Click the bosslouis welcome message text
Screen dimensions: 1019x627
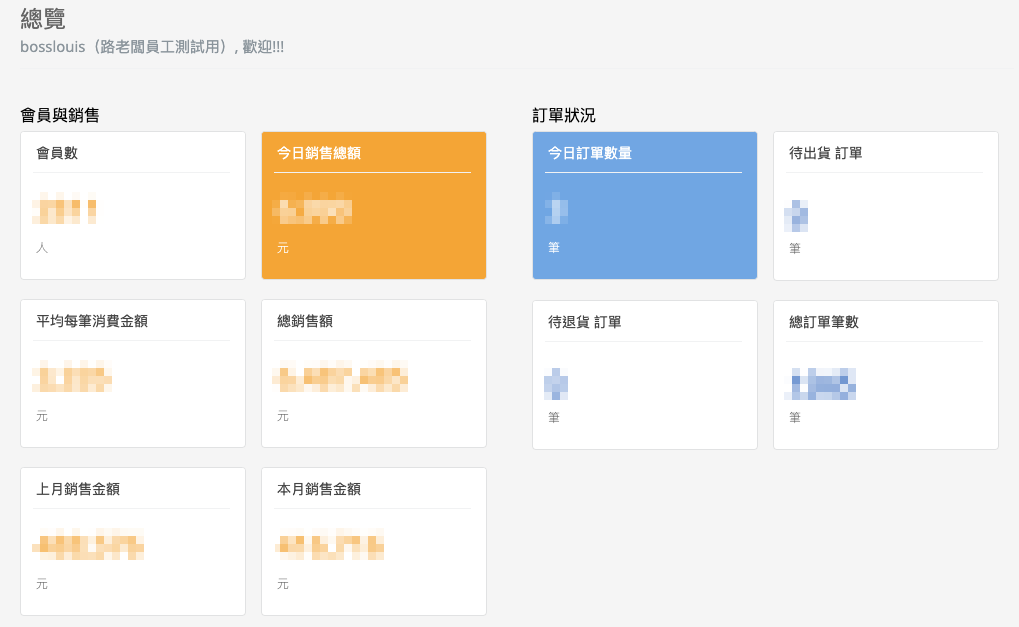tap(152, 47)
